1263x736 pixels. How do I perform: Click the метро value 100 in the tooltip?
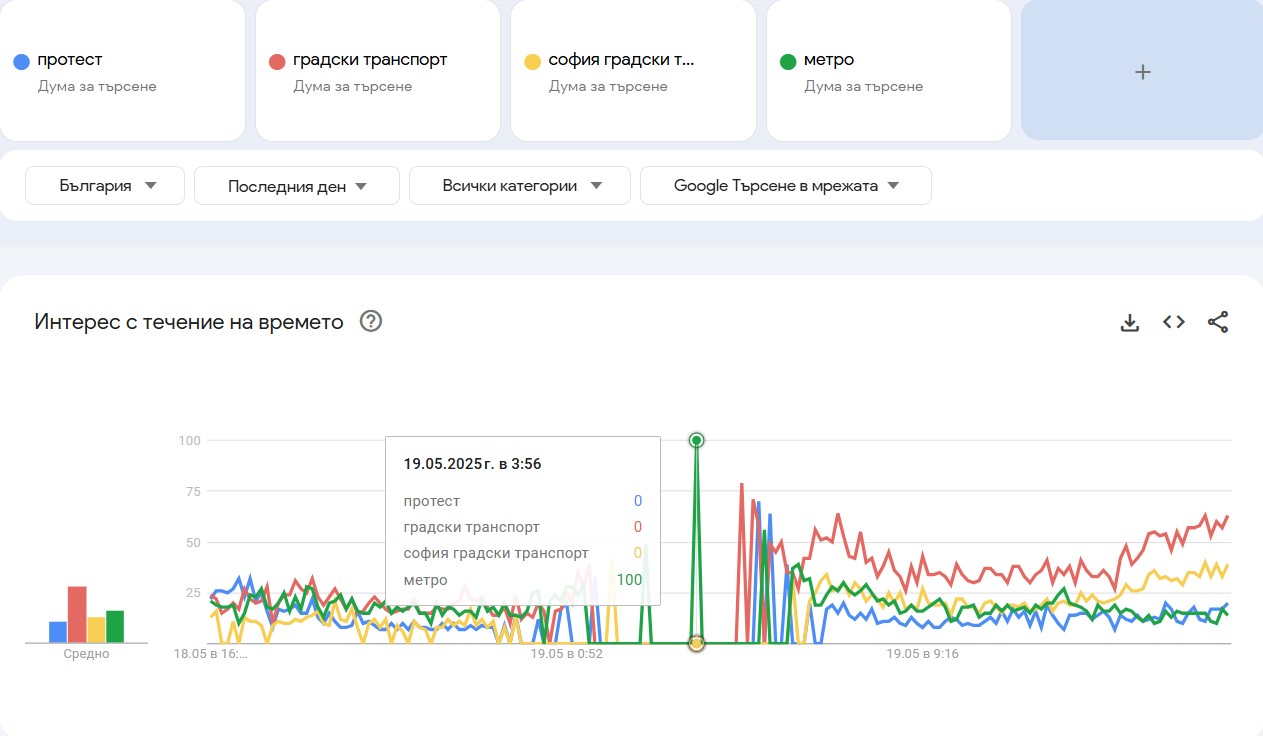pyautogui.click(x=629, y=579)
